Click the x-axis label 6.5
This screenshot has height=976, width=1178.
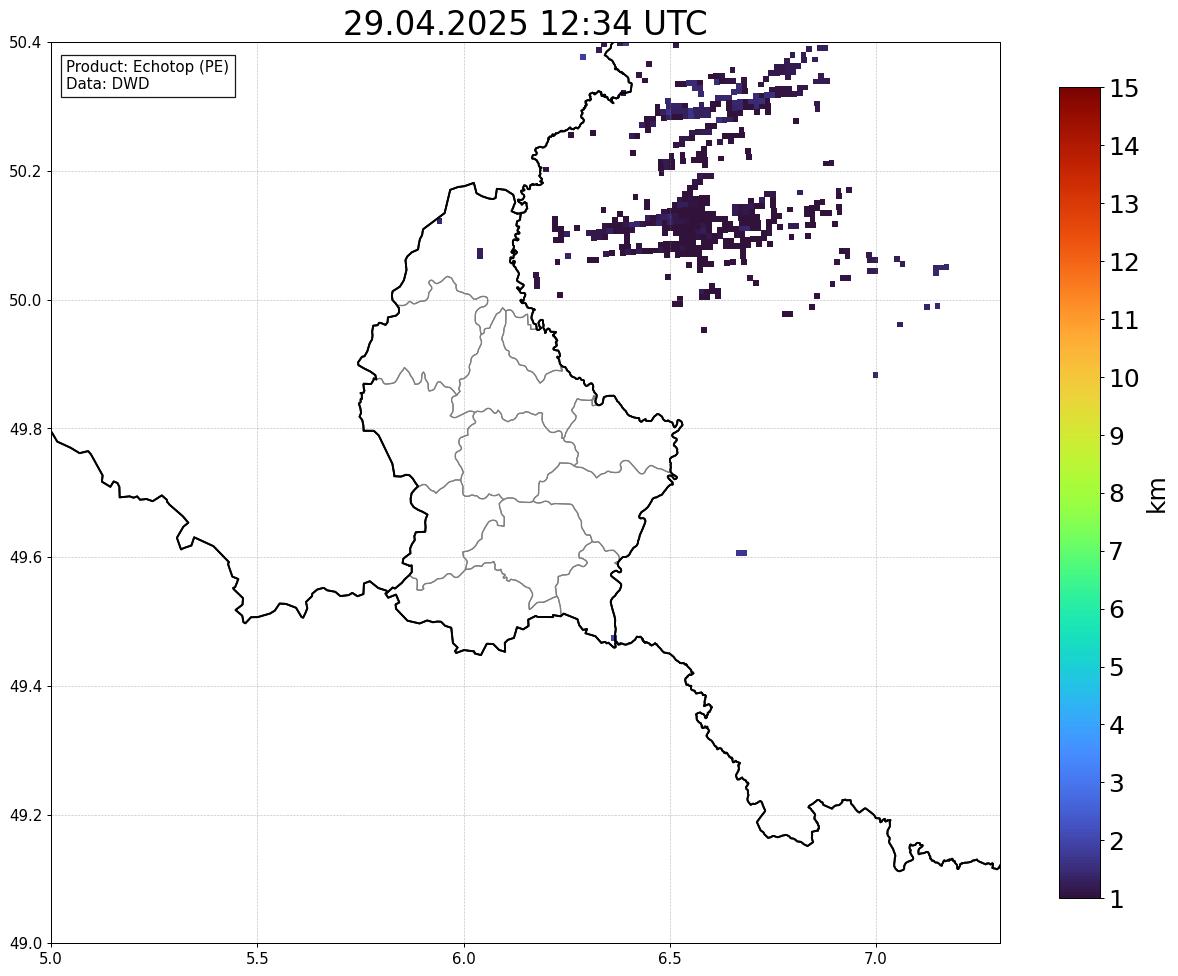pos(670,959)
